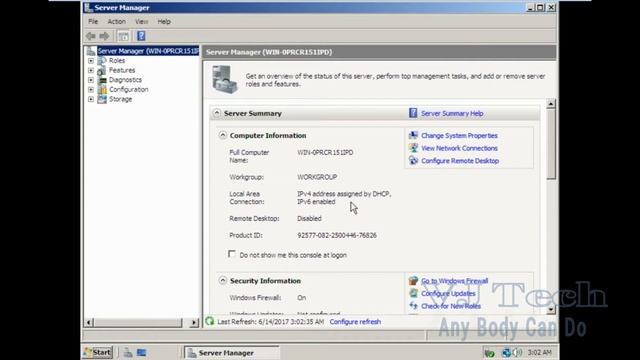Open Server Summary Help link
Image resolution: width=640 pixels, height=360 pixels.
[x=452, y=113]
